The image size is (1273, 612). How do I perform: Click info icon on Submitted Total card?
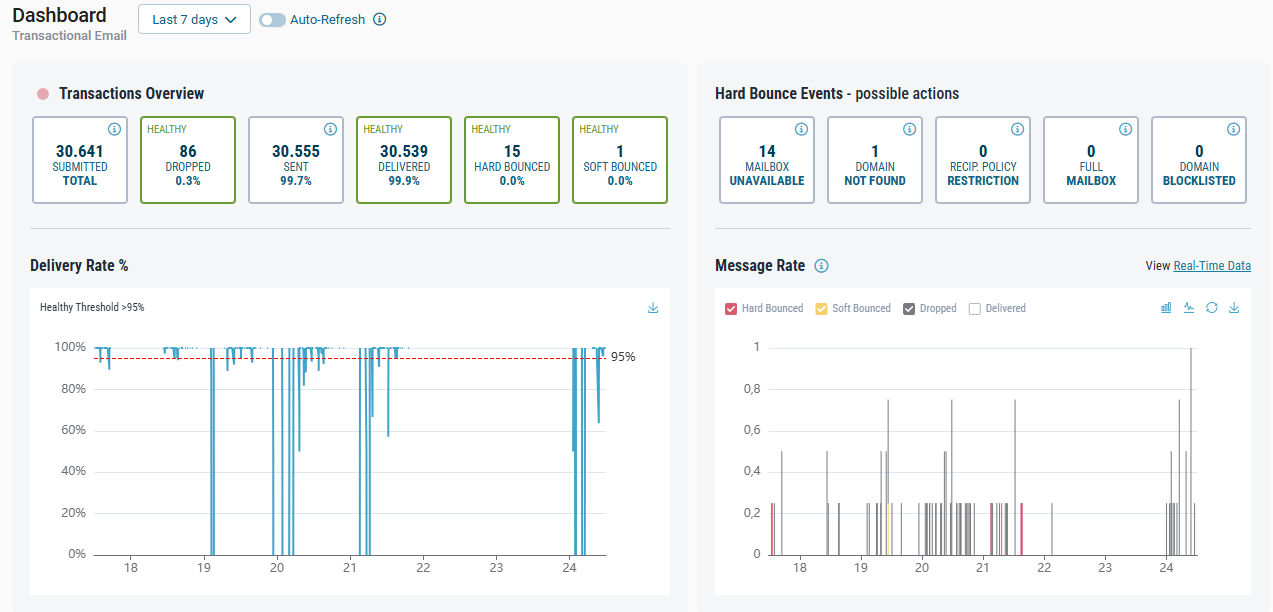(x=114, y=129)
